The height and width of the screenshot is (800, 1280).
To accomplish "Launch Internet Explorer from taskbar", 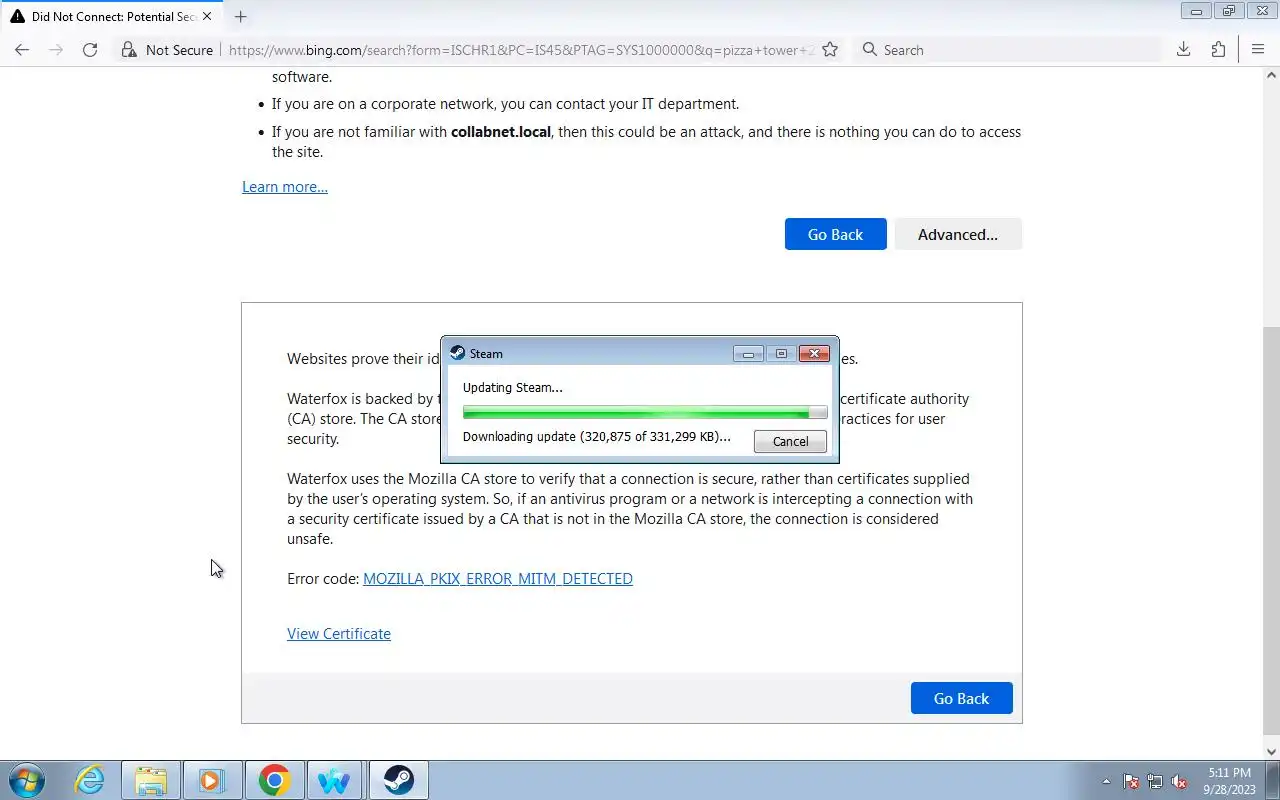I will [x=90, y=780].
